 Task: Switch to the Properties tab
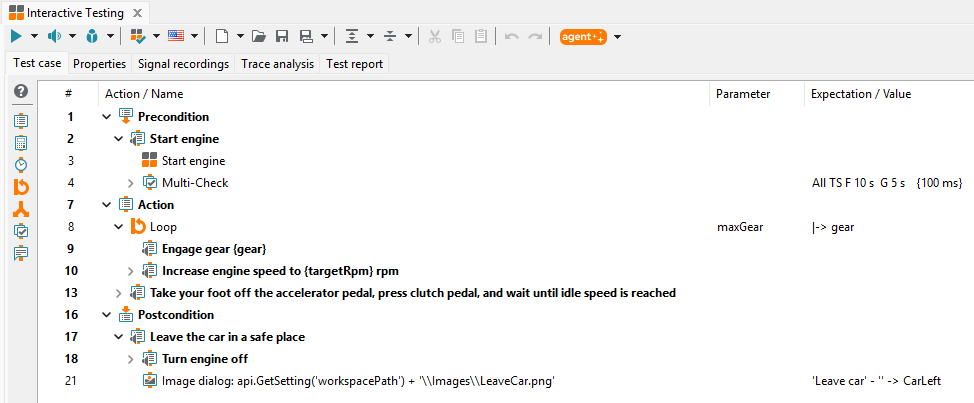coord(99,64)
